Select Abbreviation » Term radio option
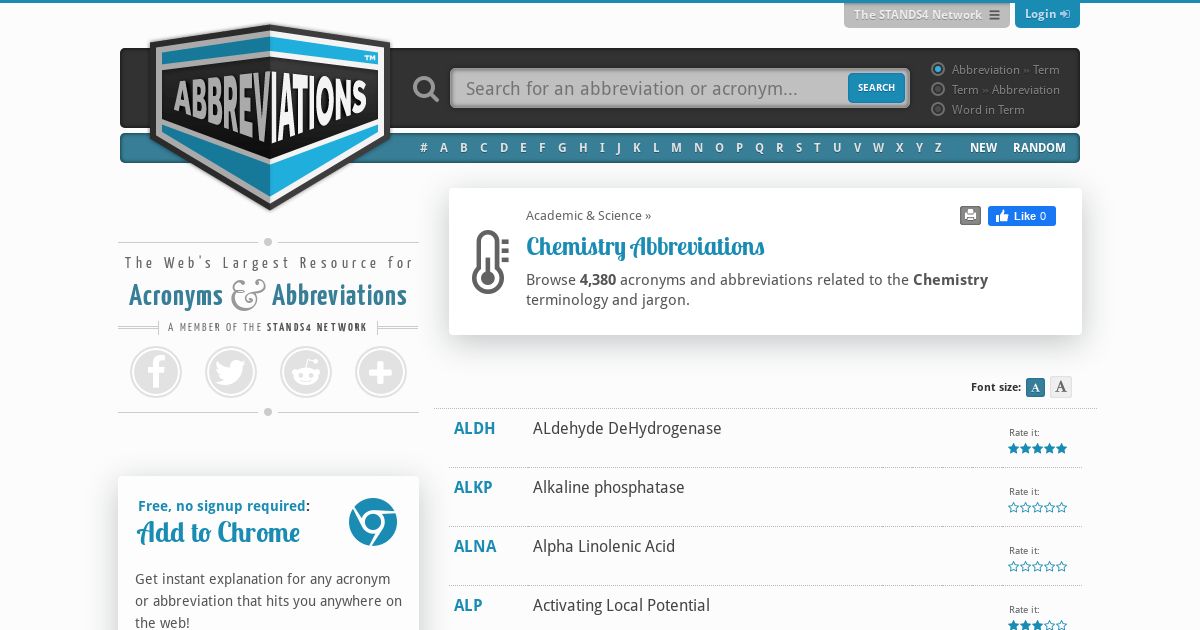The height and width of the screenshot is (630, 1200). (938, 69)
